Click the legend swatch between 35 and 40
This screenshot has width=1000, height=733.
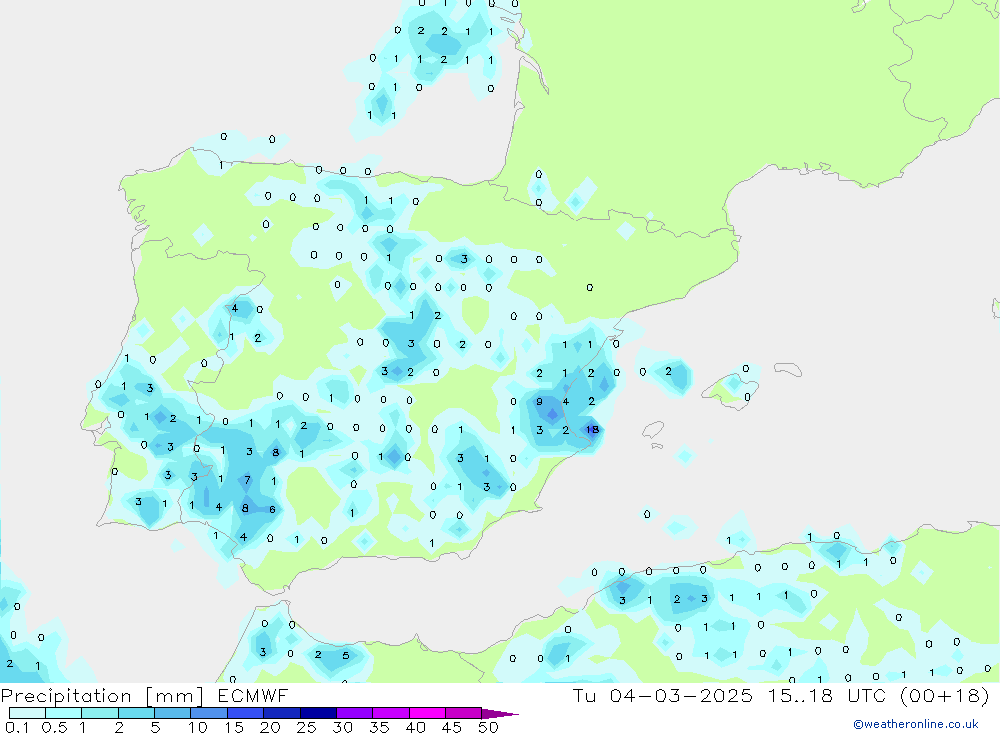(391, 713)
